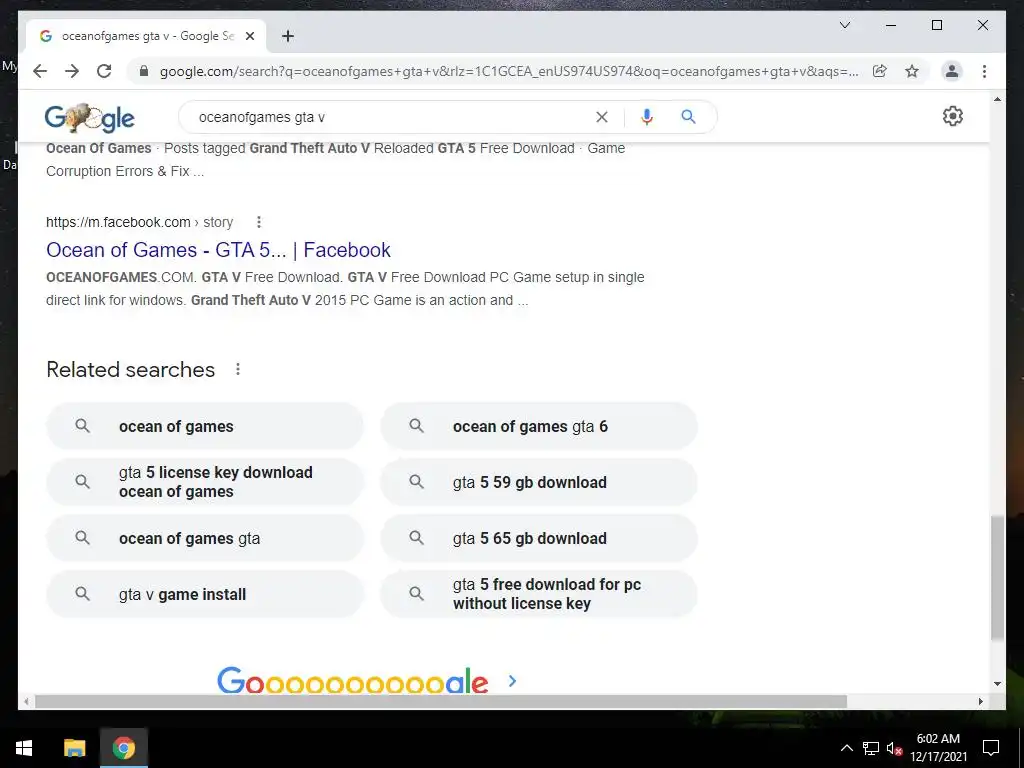The width and height of the screenshot is (1024, 768).
Task: Click the scroll left arrow
Action: [26, 701]
